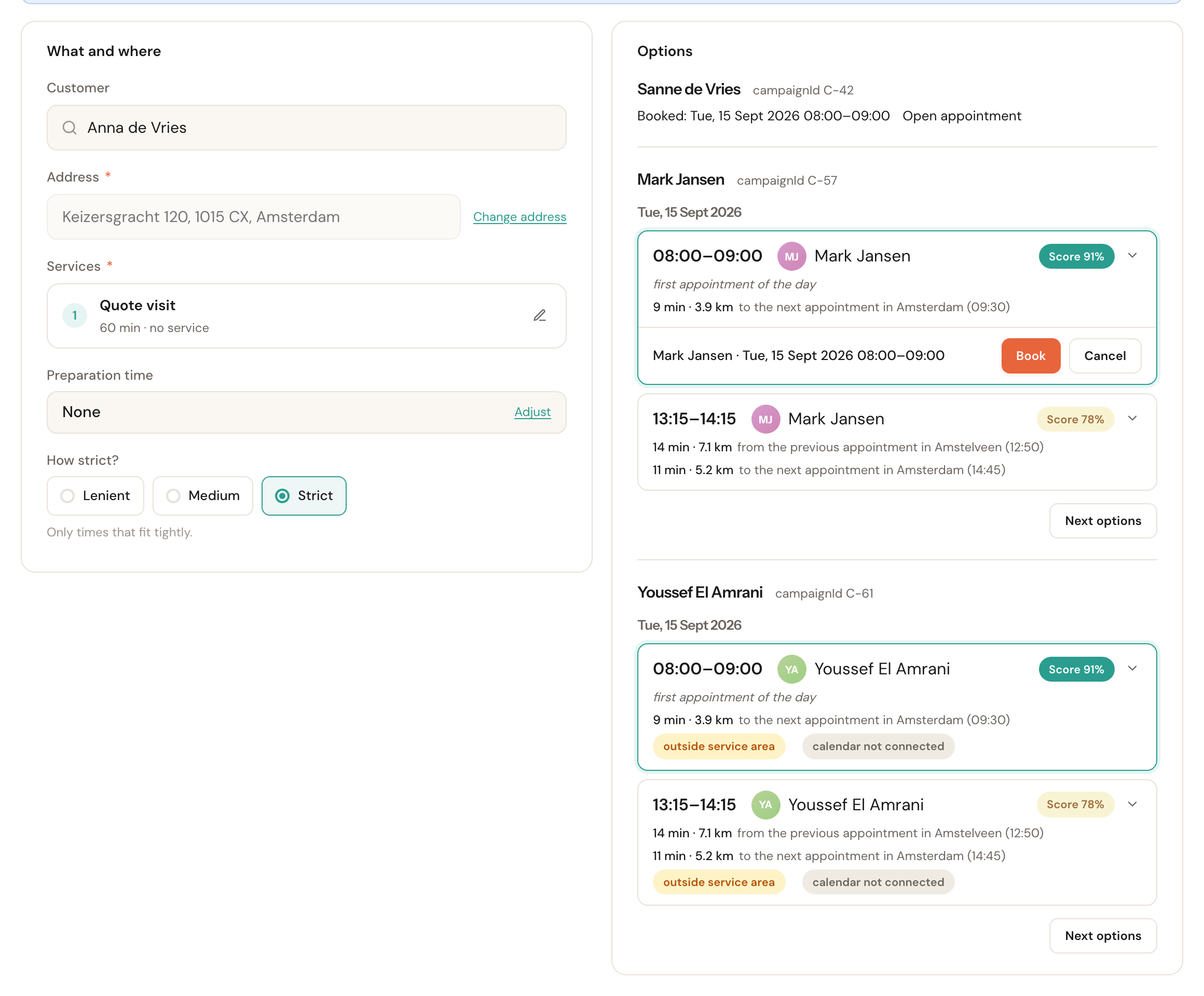The width and height of the screenshot is (1204, 996).
Task: Edit the Quote visit service pencil icon
Action: (x=540, y=316)
